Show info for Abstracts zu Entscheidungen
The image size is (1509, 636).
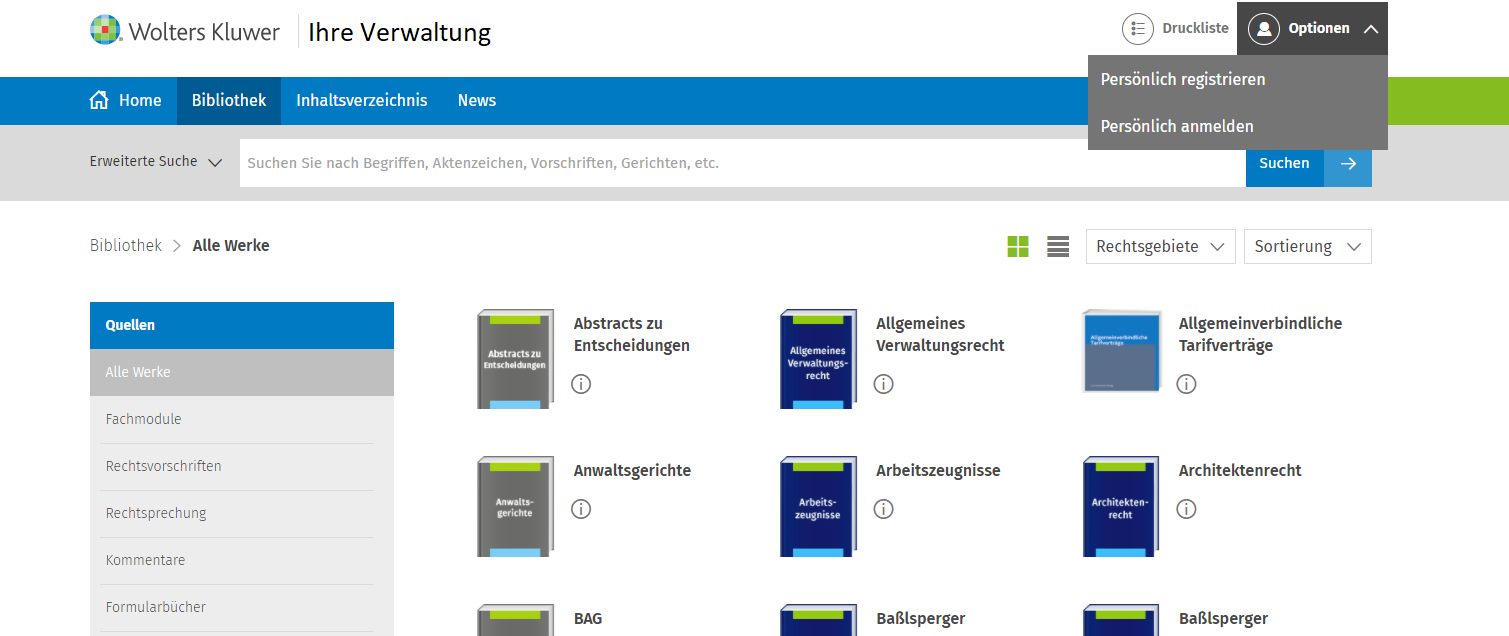click(581, 384)
